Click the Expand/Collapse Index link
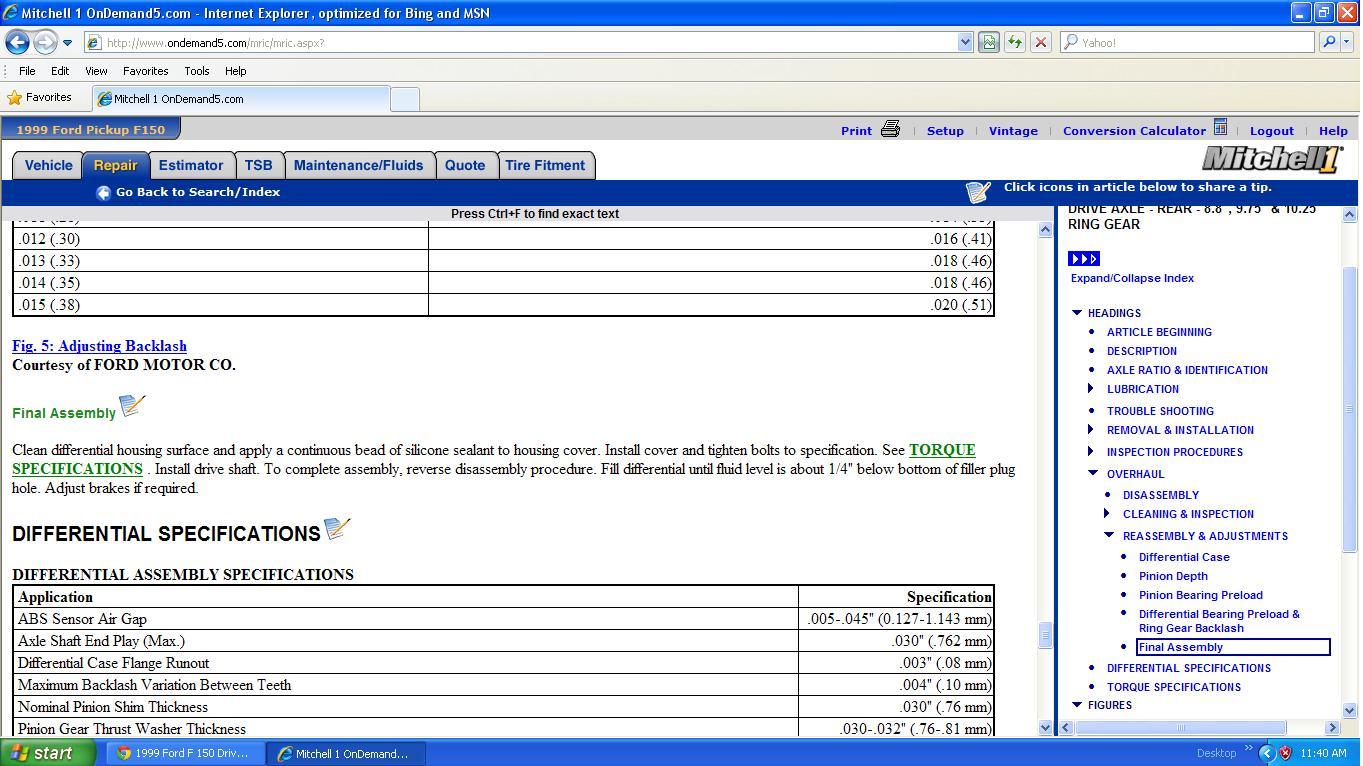This screenshot has width=1363, height=766. (x=1132, y=278)
